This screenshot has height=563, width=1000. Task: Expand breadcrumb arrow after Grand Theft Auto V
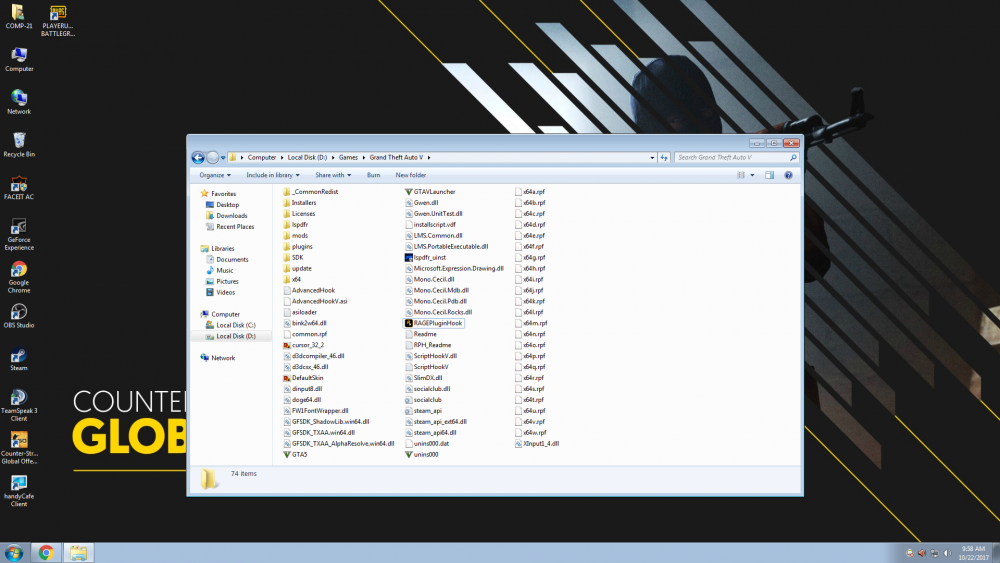coord(429,157)
